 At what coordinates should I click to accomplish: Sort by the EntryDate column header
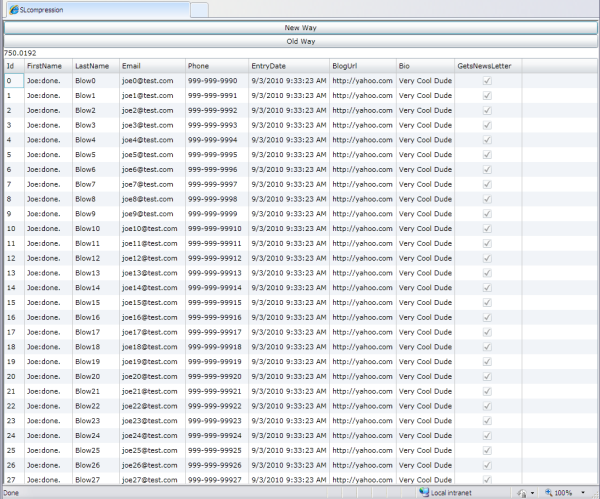[289, 66]
